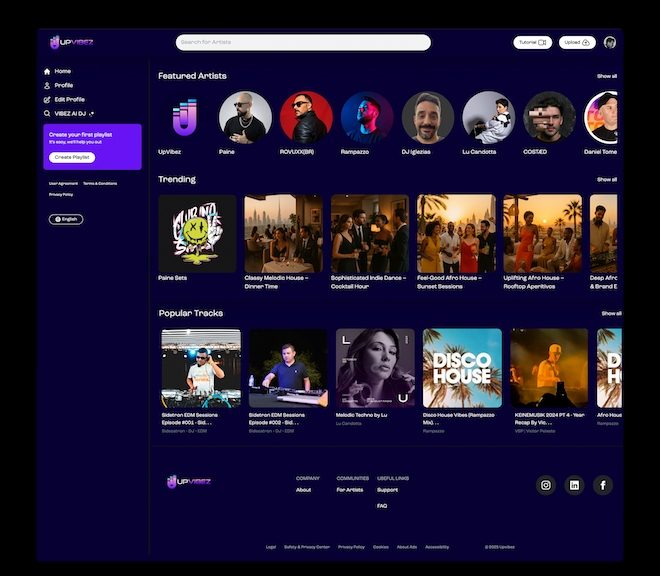660x576 pixels.
Task: Open For Artists footer link
Action: point(350,490)
